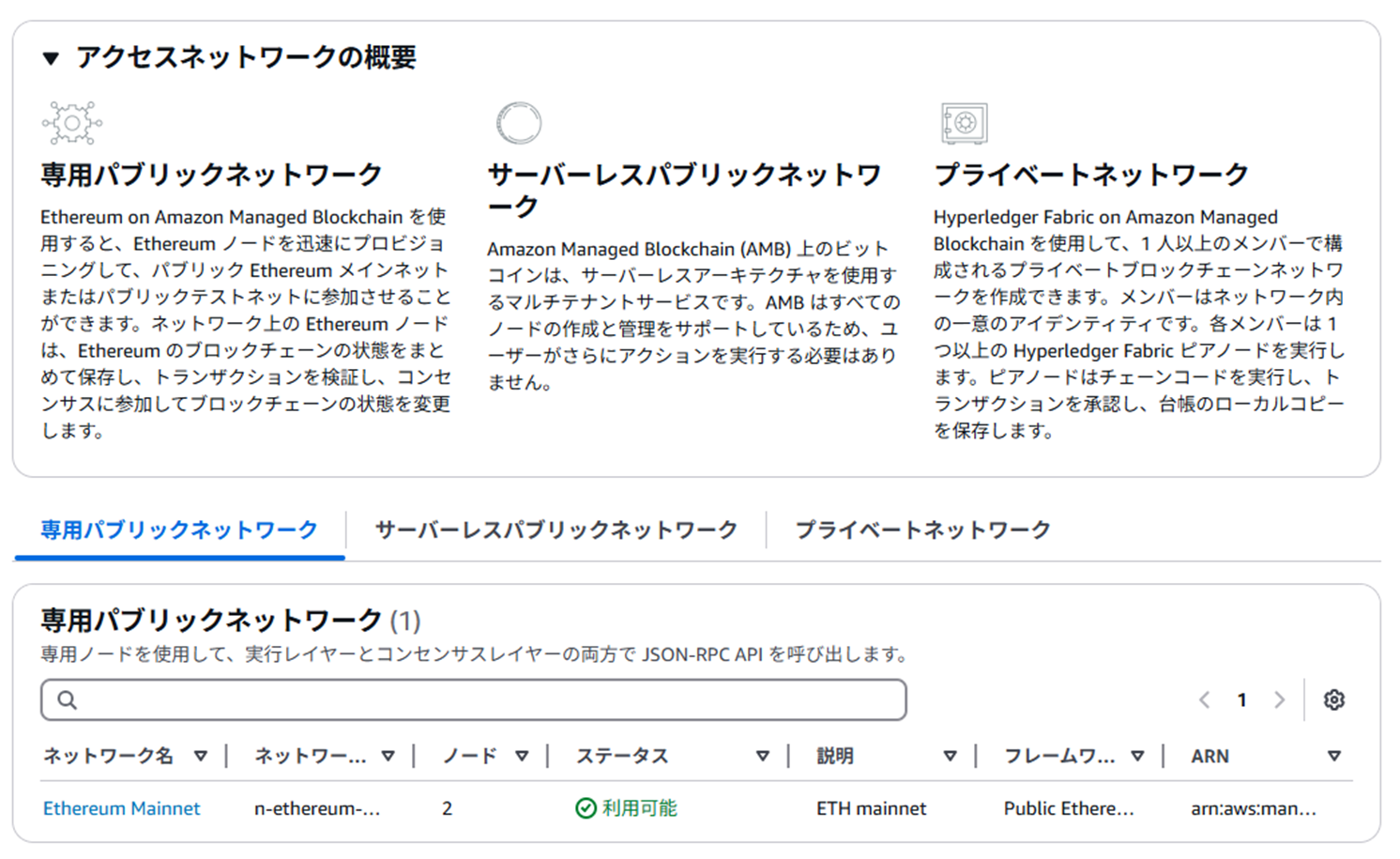Viewport: 1400px width, 859px height.
Task: Go to next page of results
Action: (x=1279, y=700)
